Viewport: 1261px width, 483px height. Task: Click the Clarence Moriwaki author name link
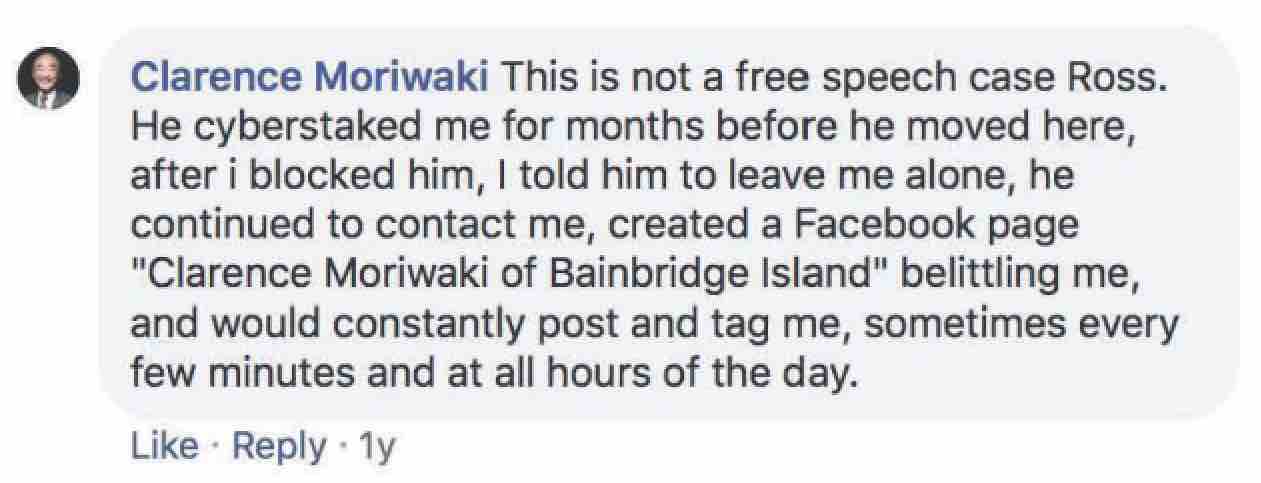pos(310,77)
